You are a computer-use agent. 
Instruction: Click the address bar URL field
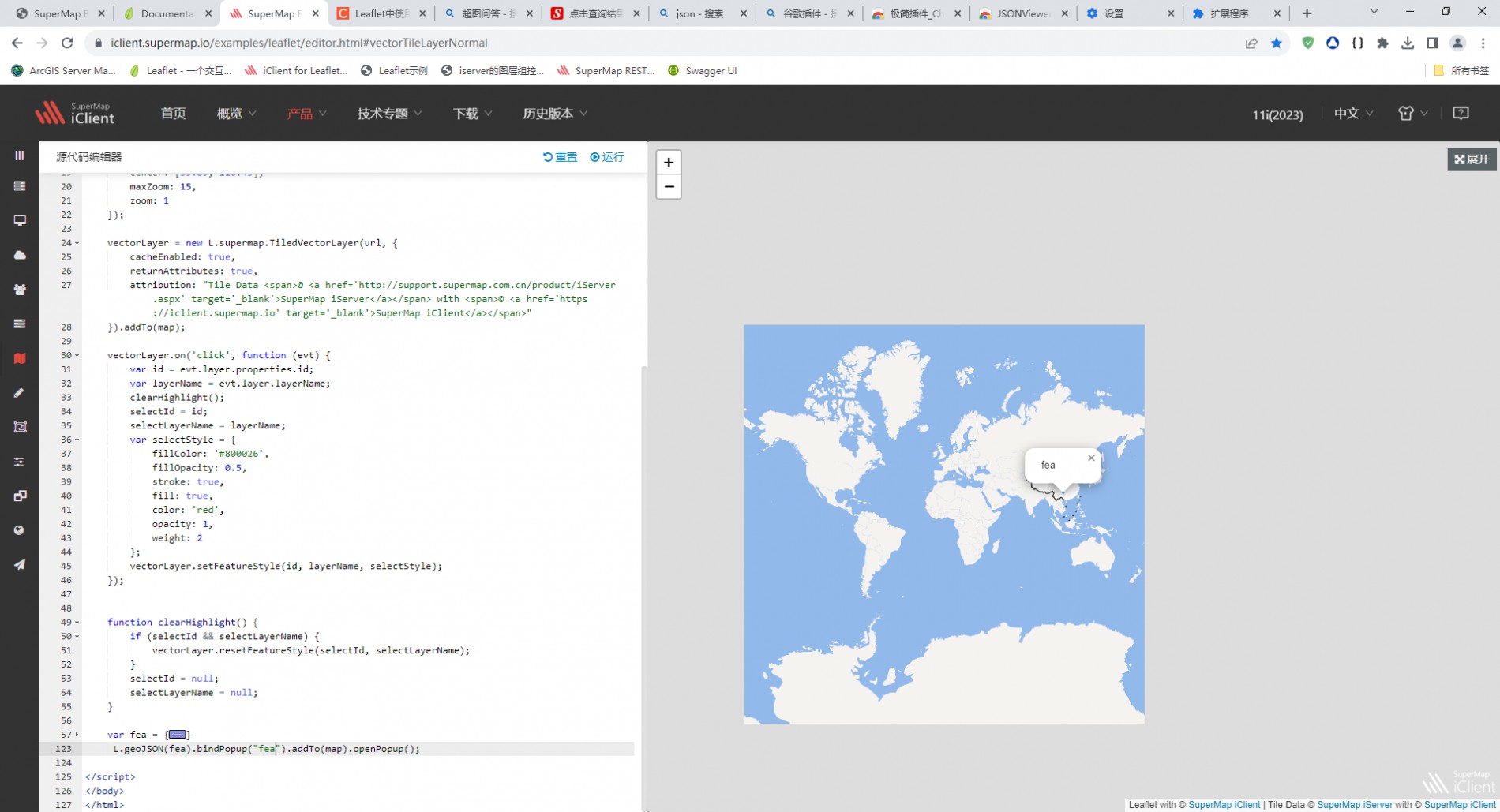tap(663, 43)
